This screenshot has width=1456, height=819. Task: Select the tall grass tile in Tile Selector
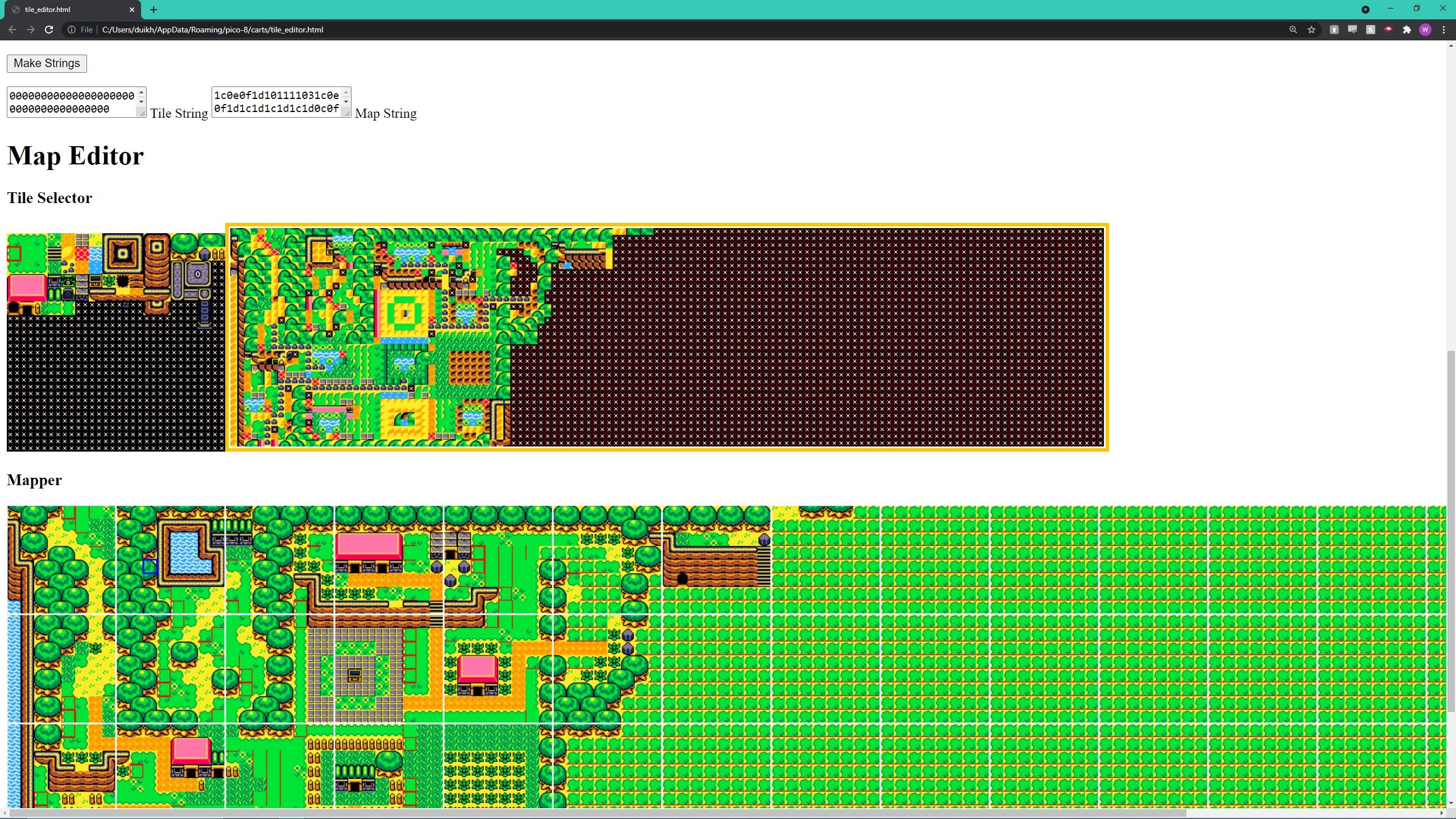tap(55, 267)
